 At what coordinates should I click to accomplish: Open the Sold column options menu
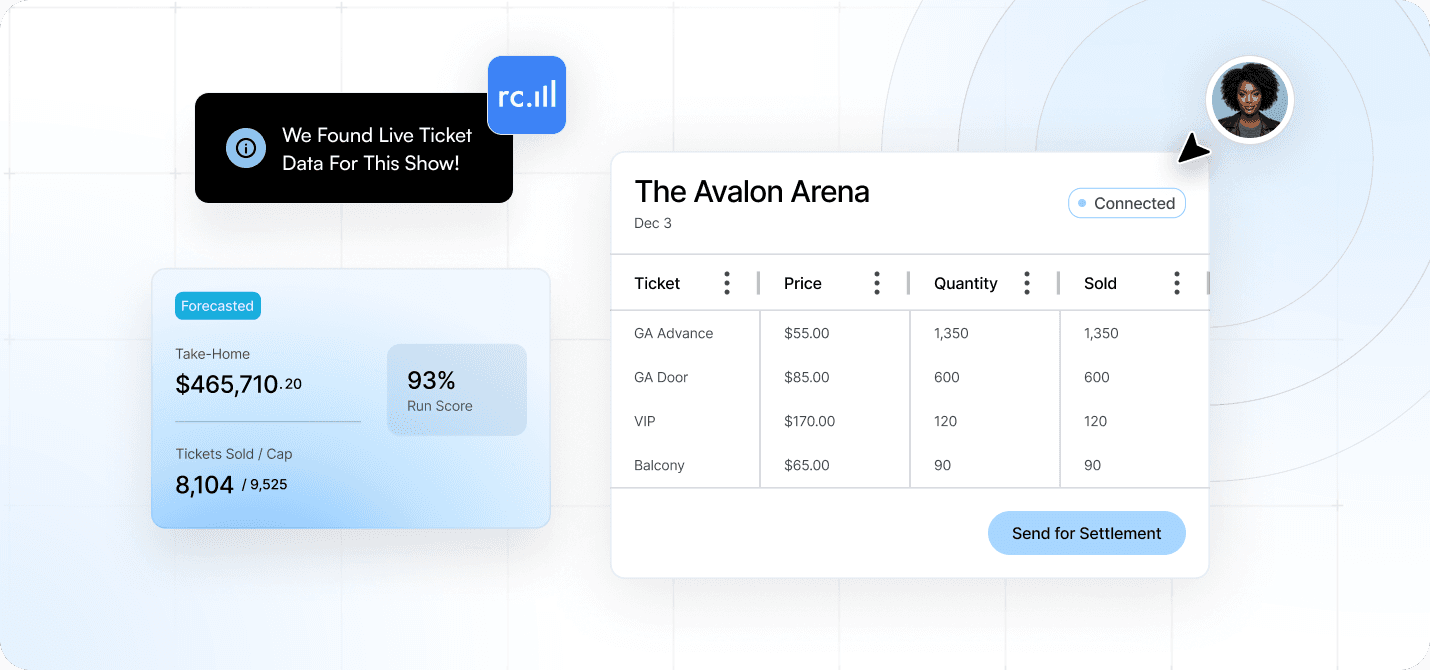1177,283
